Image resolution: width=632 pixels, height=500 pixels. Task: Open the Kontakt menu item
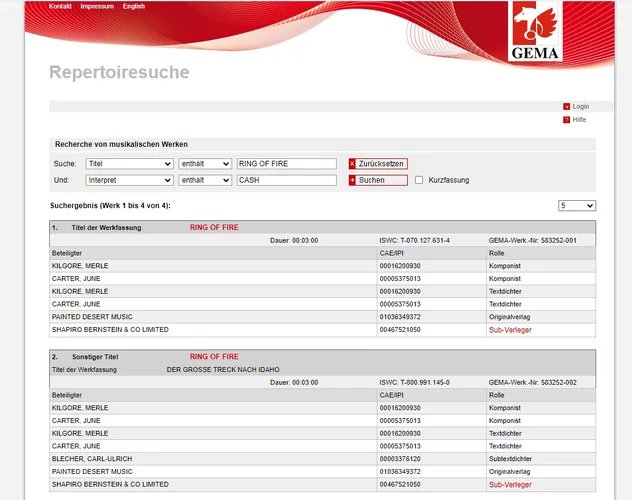[x=60, y=6]
